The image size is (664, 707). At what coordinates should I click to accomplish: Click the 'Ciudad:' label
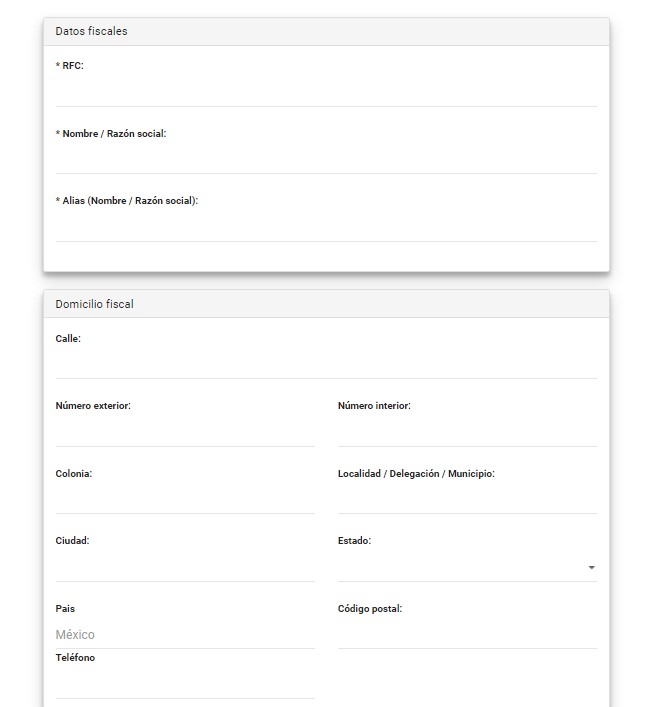73,541
